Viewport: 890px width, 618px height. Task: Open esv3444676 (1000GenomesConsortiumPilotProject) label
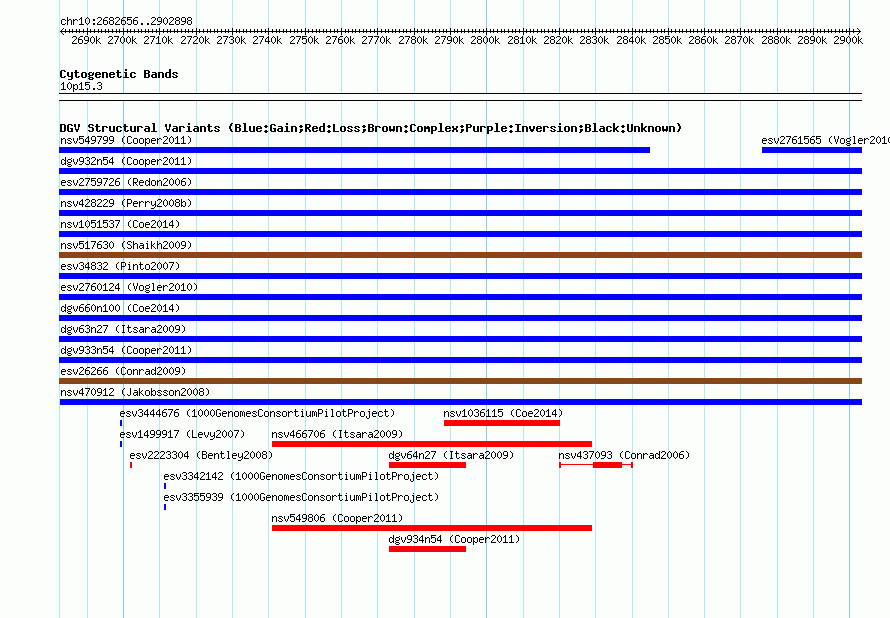(x=257, y=413)
